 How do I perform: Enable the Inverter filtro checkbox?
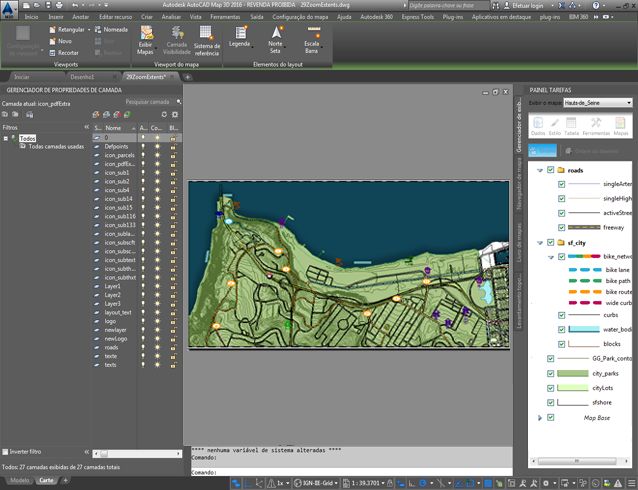pyautogui.click(x=6, y=452)
